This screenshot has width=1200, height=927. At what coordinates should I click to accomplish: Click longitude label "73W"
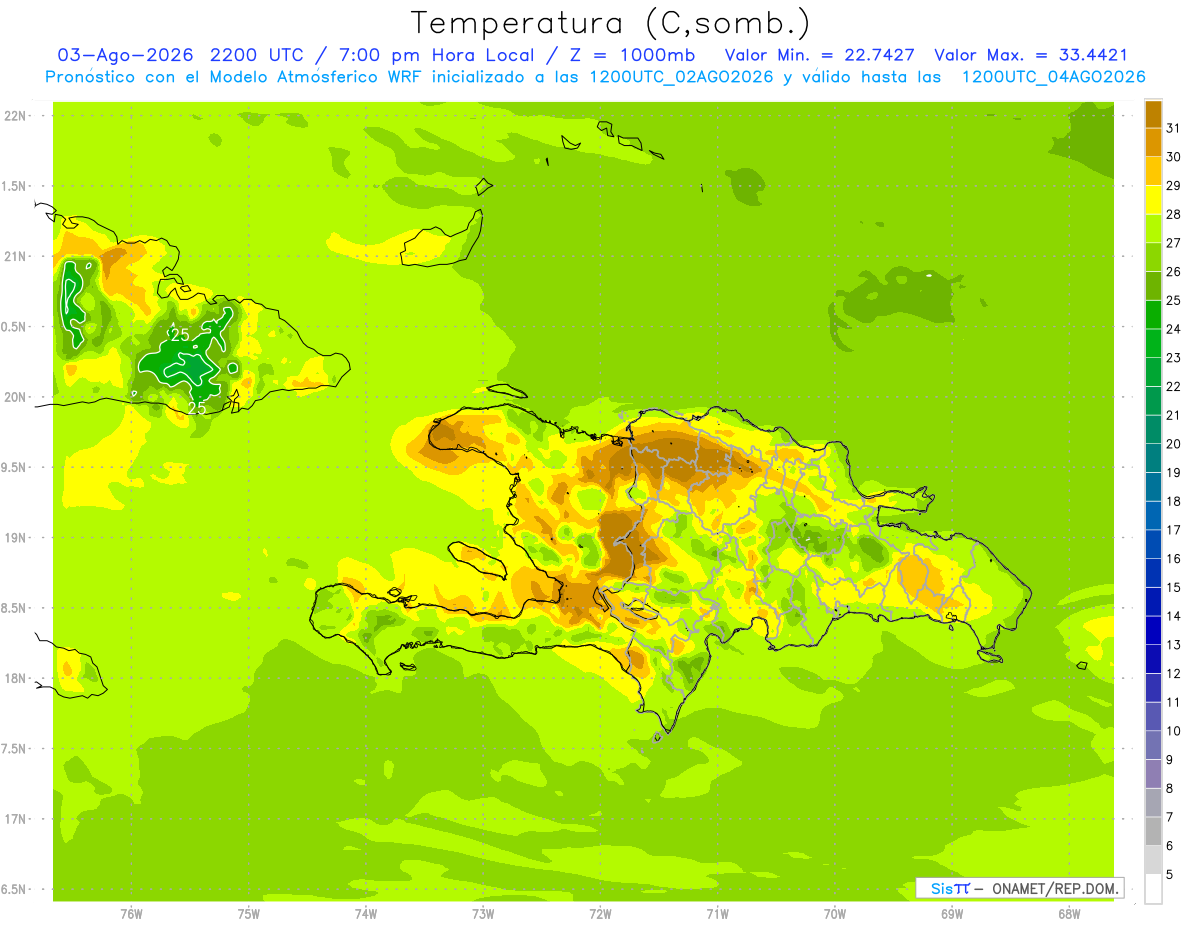pos(483,914)
